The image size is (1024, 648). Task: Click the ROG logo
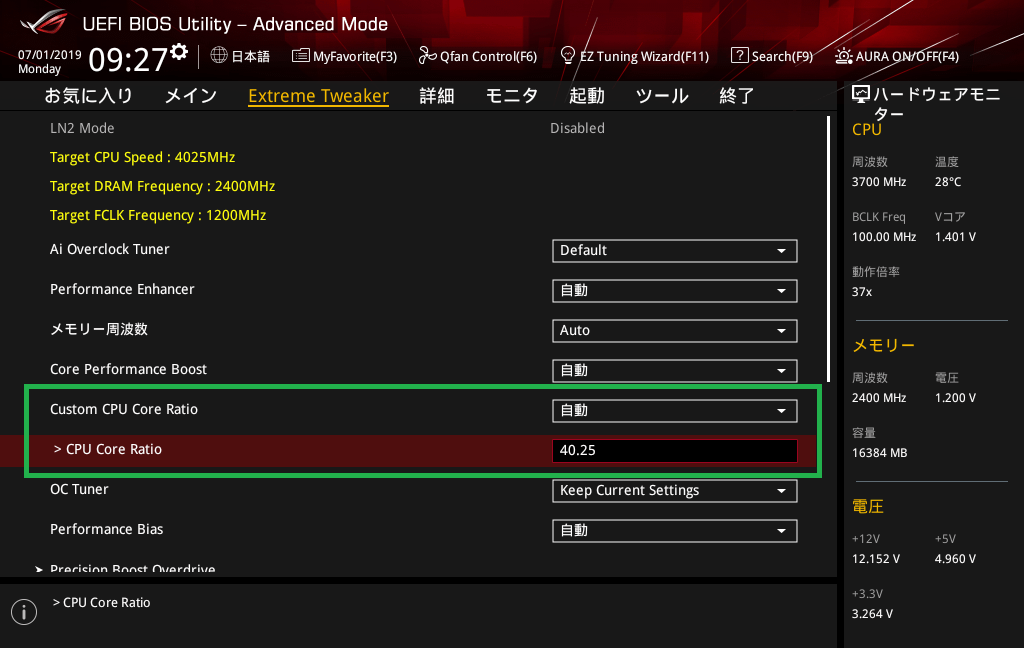44,22
